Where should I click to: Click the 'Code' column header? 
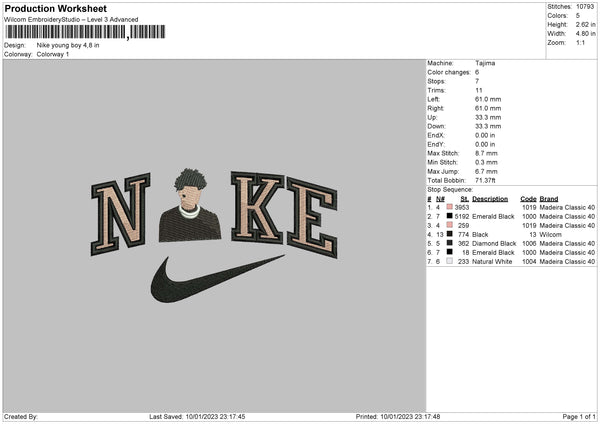pos(528,199)
